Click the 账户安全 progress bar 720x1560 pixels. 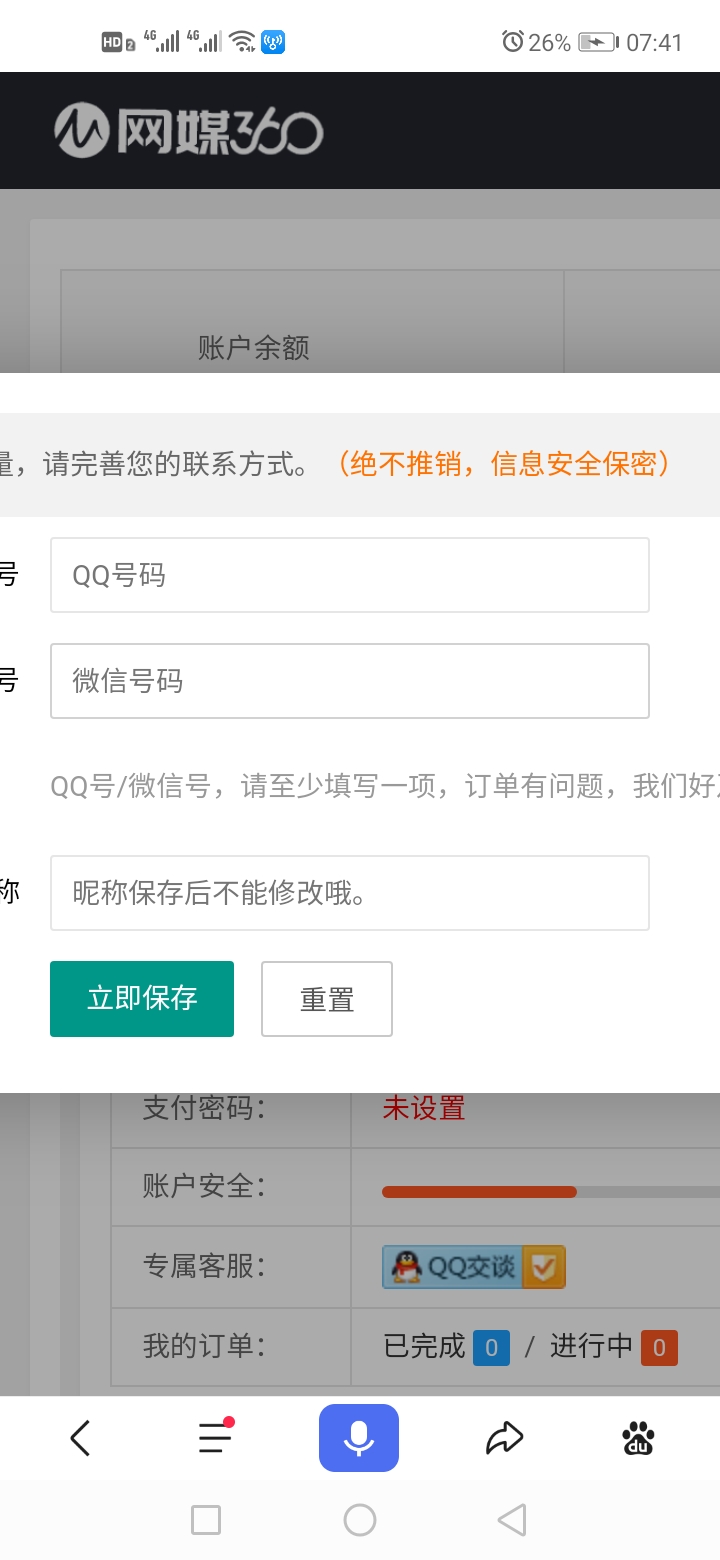(x=551, y=1191)
